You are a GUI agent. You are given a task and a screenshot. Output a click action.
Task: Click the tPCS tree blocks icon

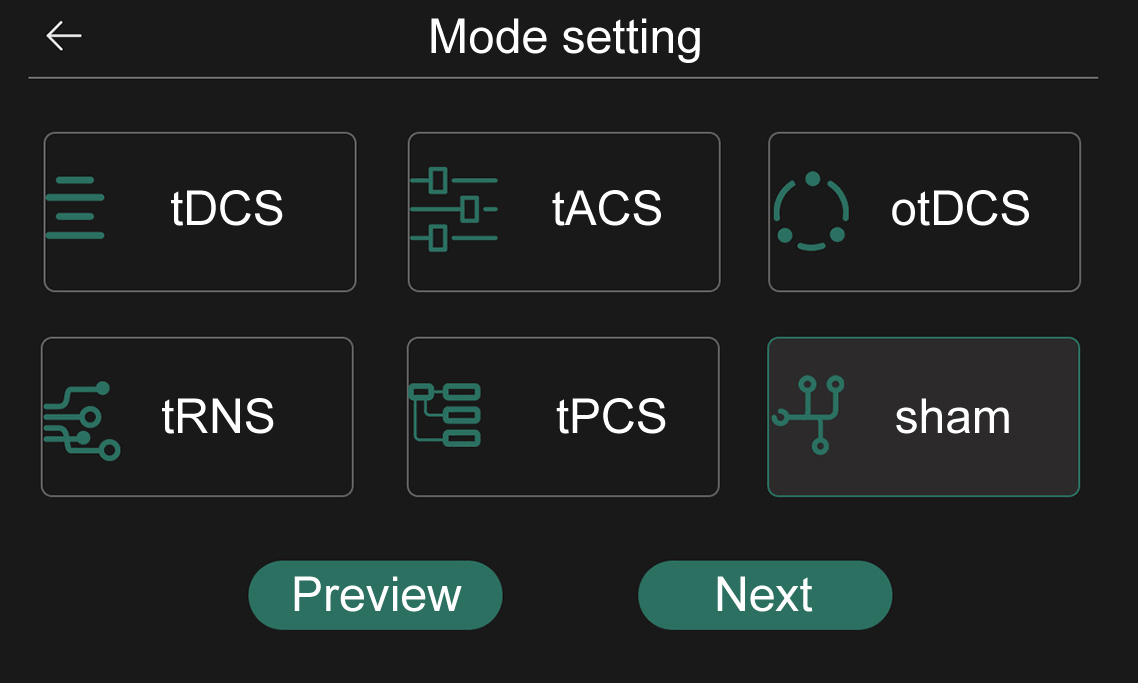pos(445,414)
